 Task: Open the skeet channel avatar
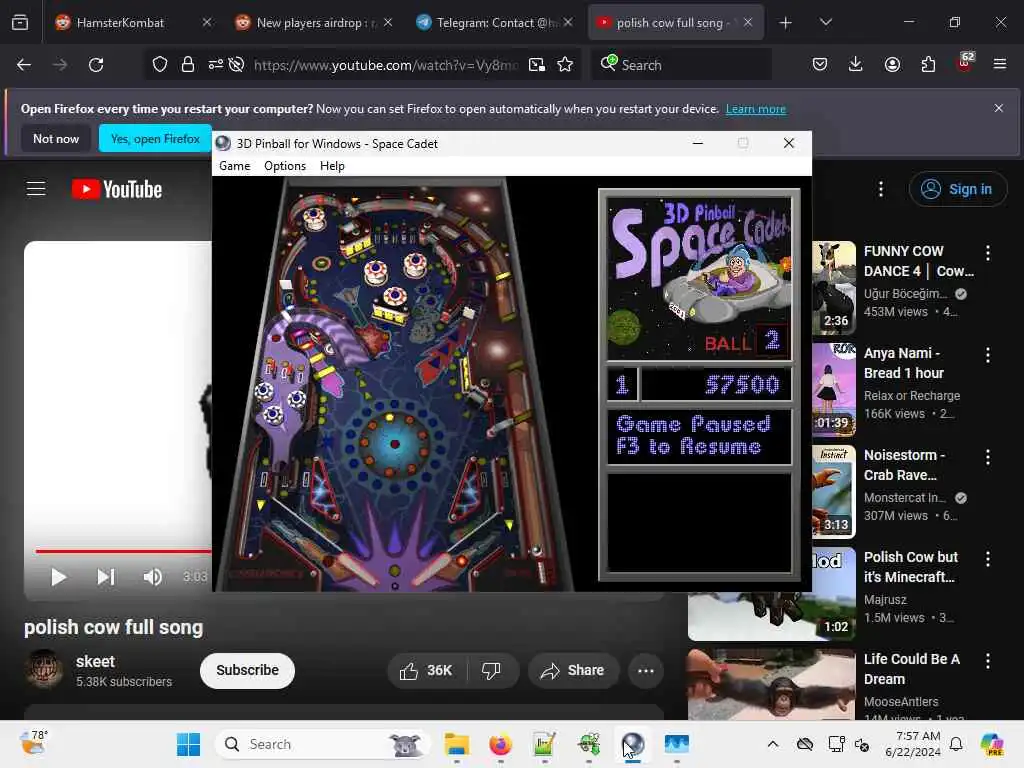44,669
